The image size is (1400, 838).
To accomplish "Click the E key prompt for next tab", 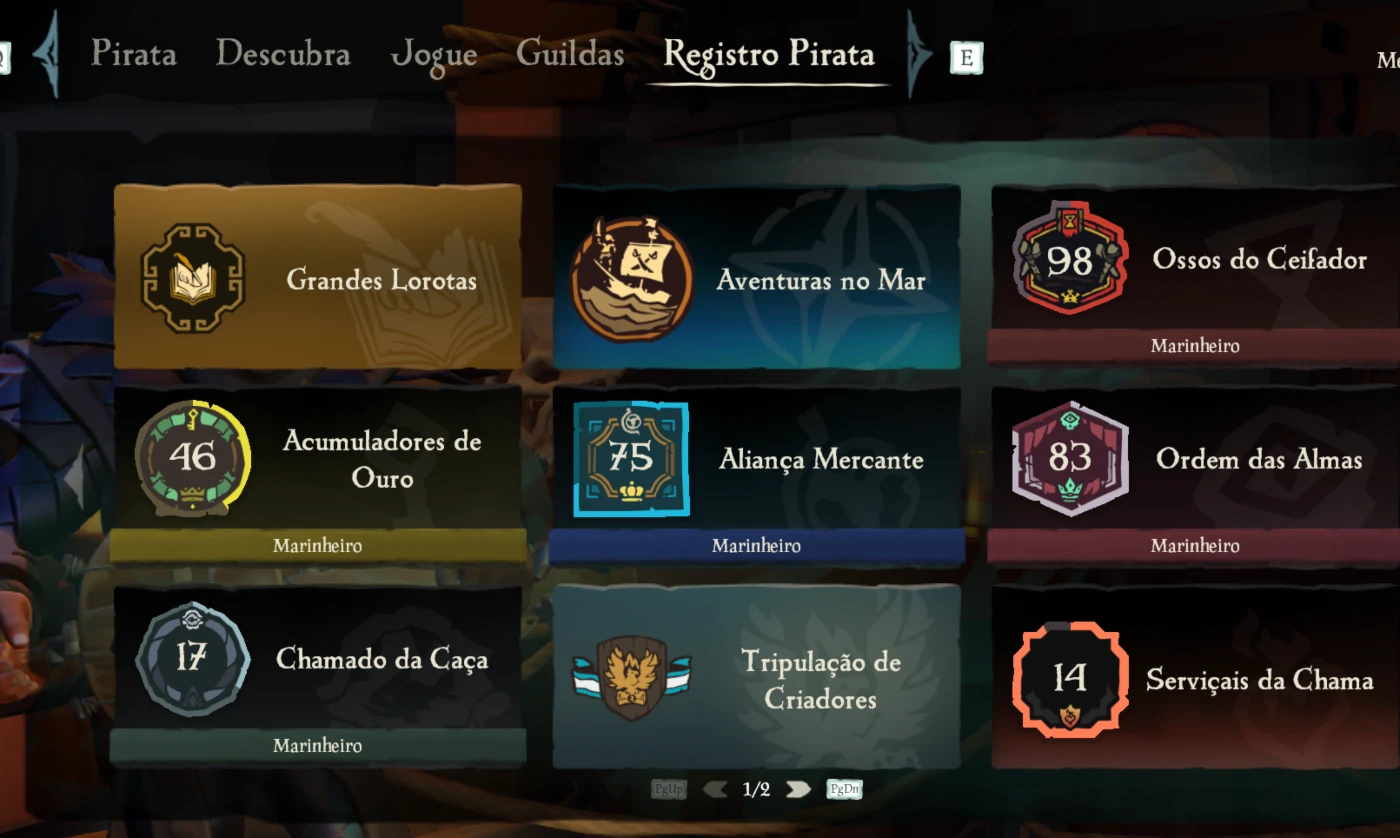I will (x=966, y=58).
